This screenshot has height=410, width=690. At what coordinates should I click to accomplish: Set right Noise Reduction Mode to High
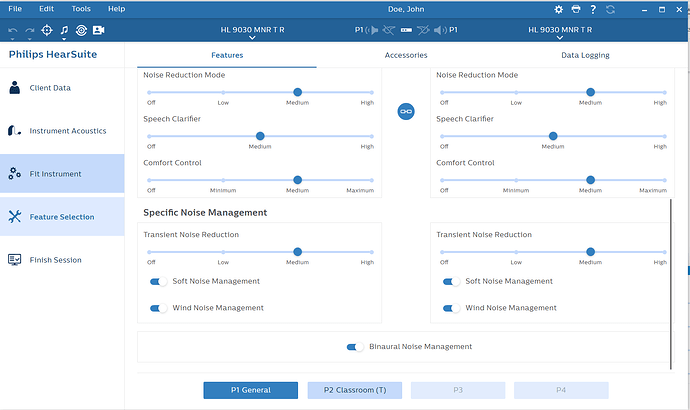tap(664, 92)
